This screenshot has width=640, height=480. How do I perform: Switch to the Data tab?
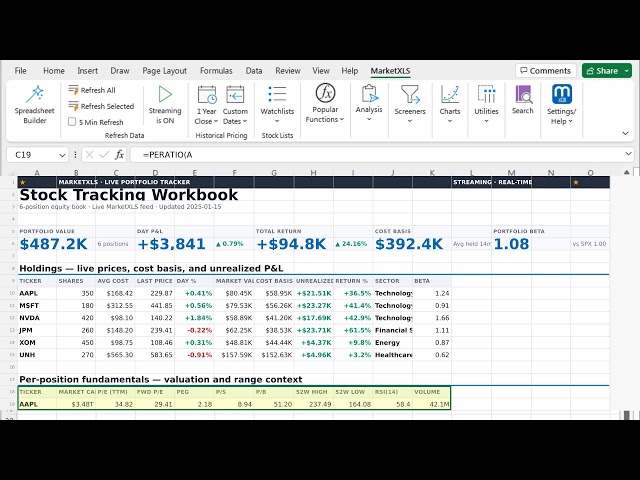[254, 71]
